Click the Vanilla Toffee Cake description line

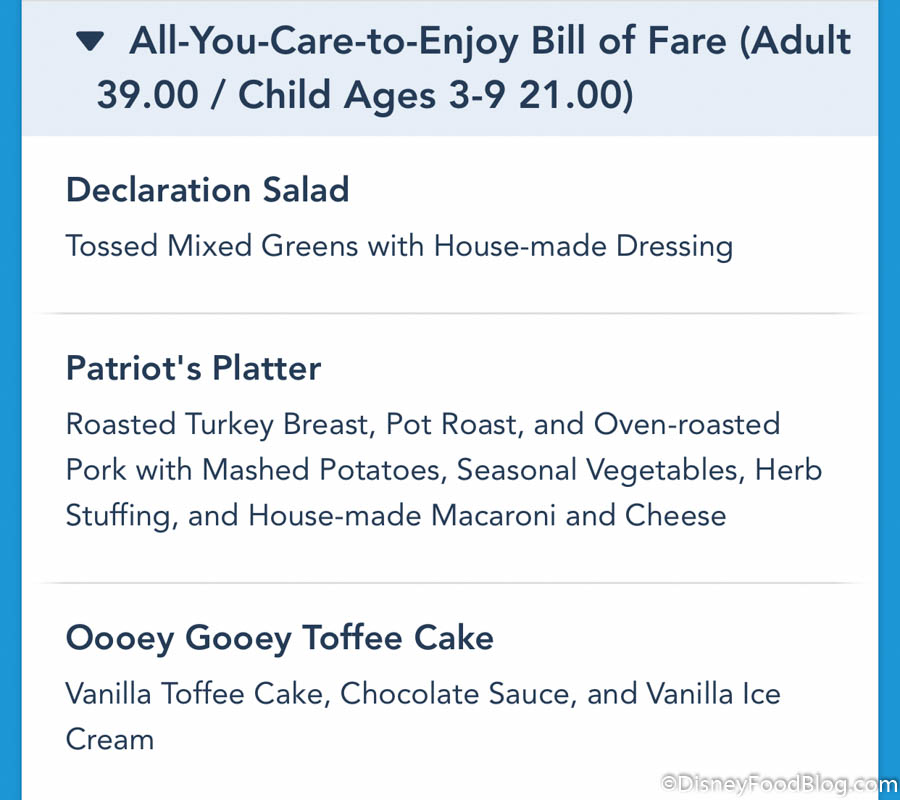(x=422, y=694)
